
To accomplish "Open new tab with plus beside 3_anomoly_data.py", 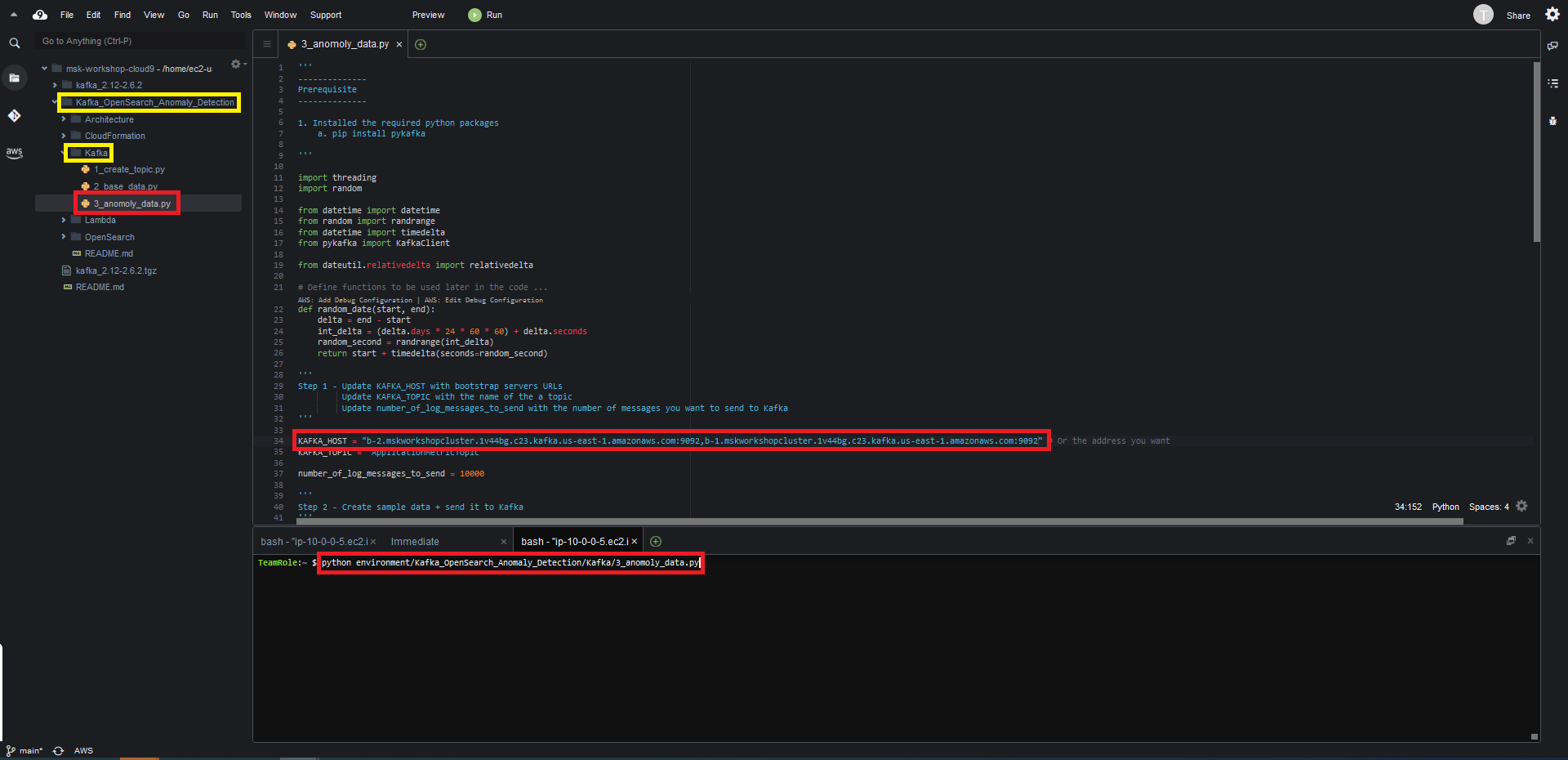I will [421, 44].
